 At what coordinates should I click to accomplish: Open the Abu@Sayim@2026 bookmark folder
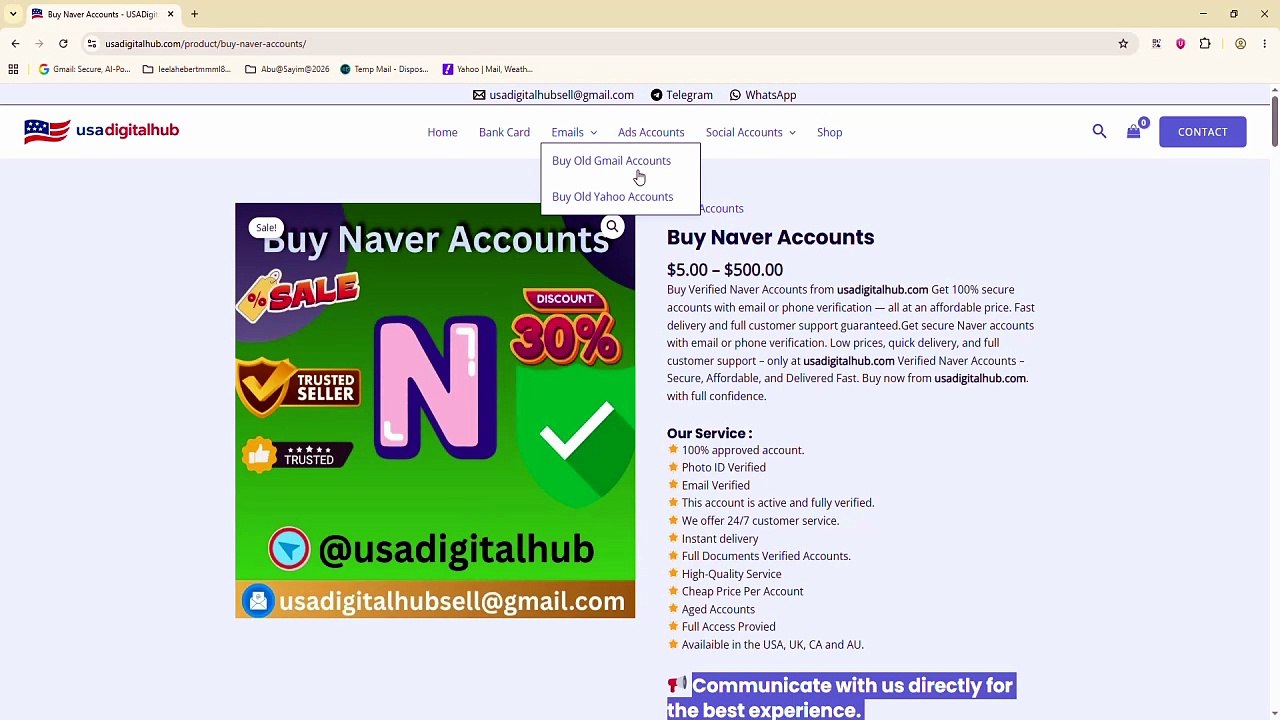pyautogui.click(x=286, y=69)
